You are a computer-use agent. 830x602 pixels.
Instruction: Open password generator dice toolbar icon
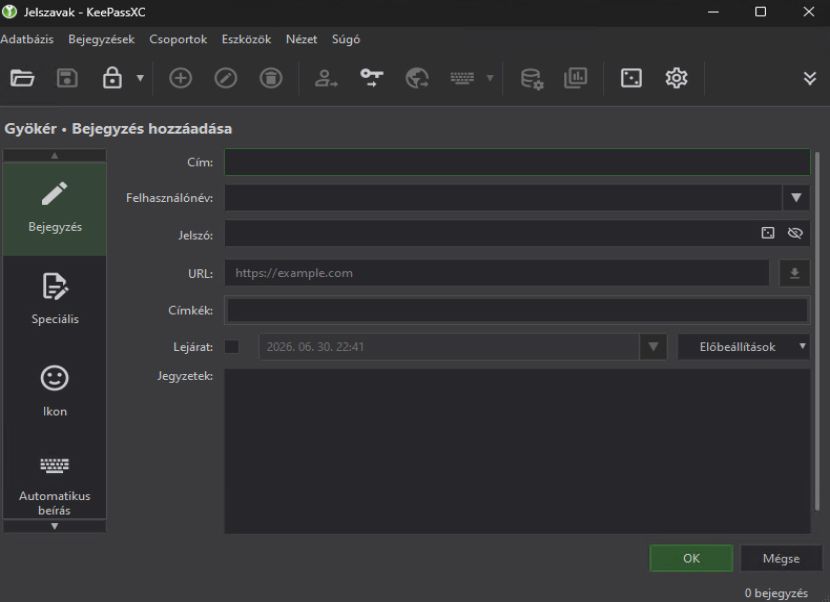click(631, 78)
